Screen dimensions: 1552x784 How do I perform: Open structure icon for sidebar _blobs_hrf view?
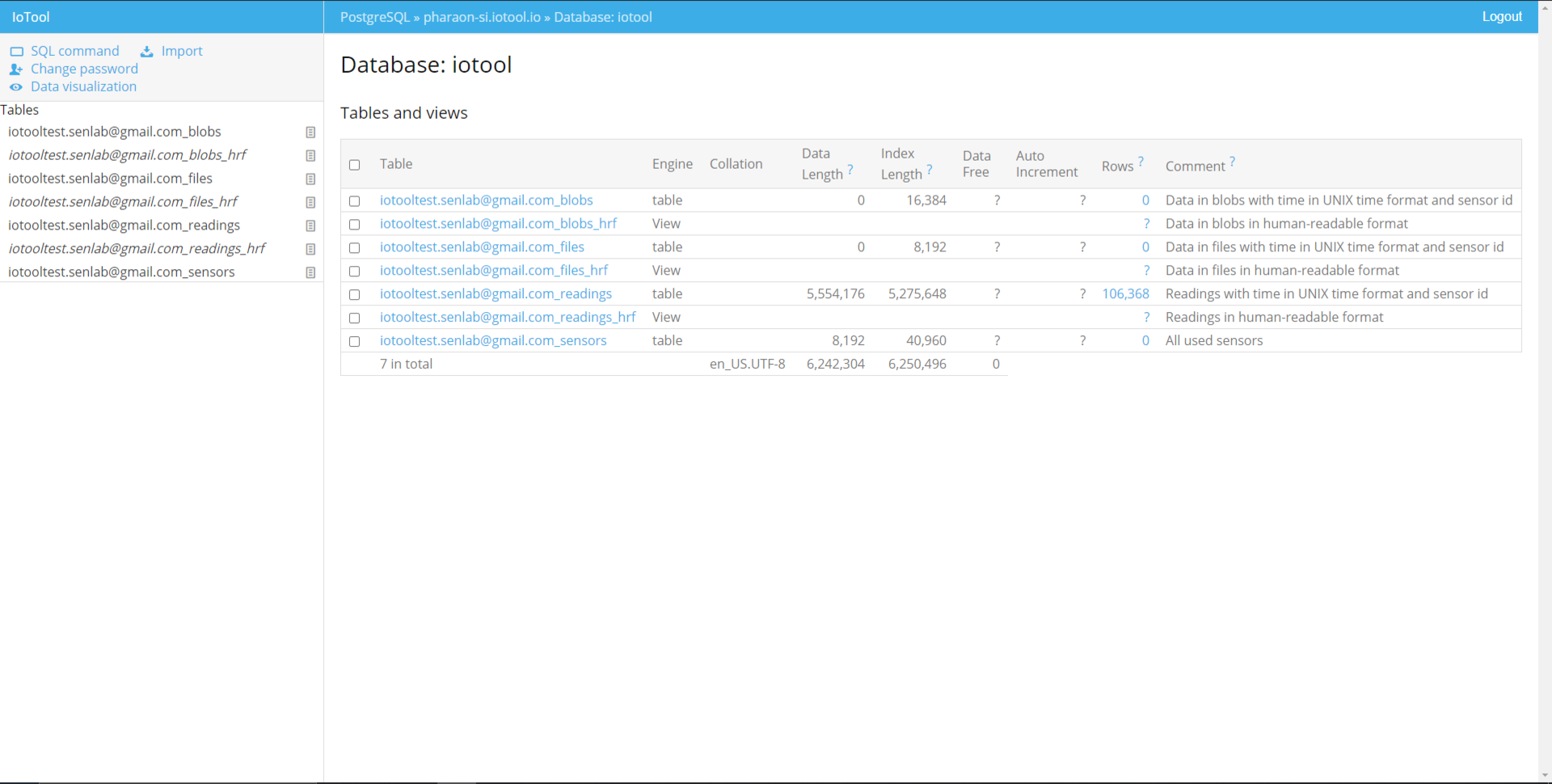(310, 156)
